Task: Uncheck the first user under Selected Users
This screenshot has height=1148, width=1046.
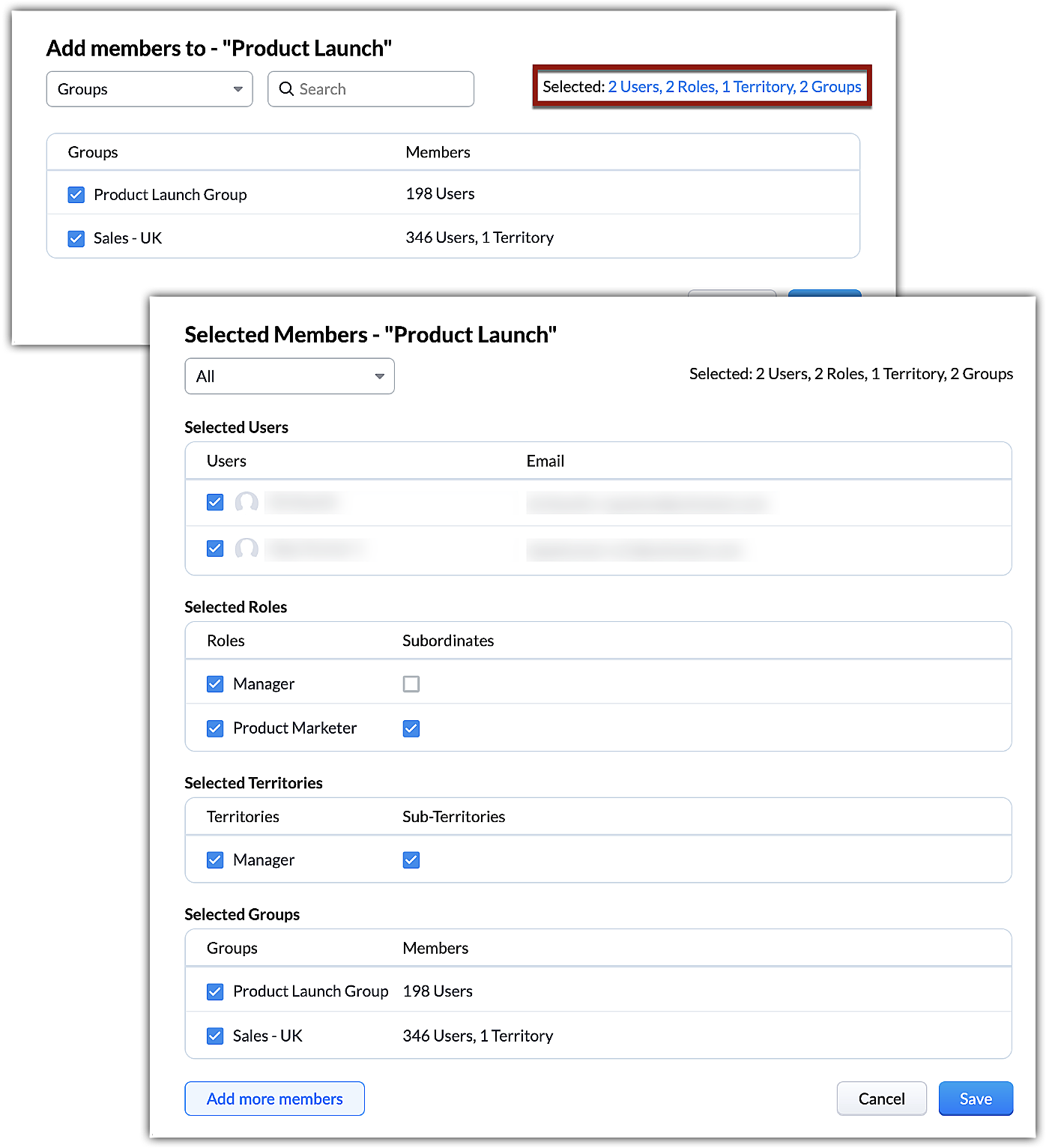Action: click(215, 502)
